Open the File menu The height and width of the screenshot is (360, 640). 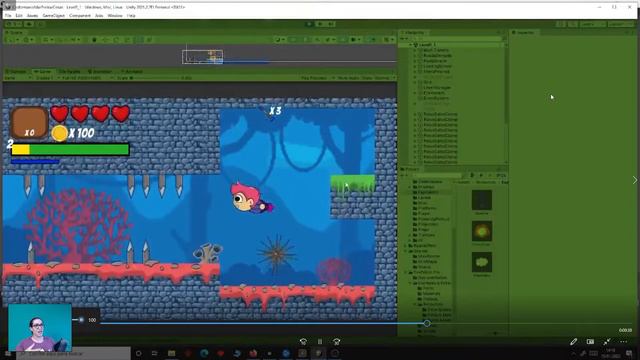[x=8, y=16]
